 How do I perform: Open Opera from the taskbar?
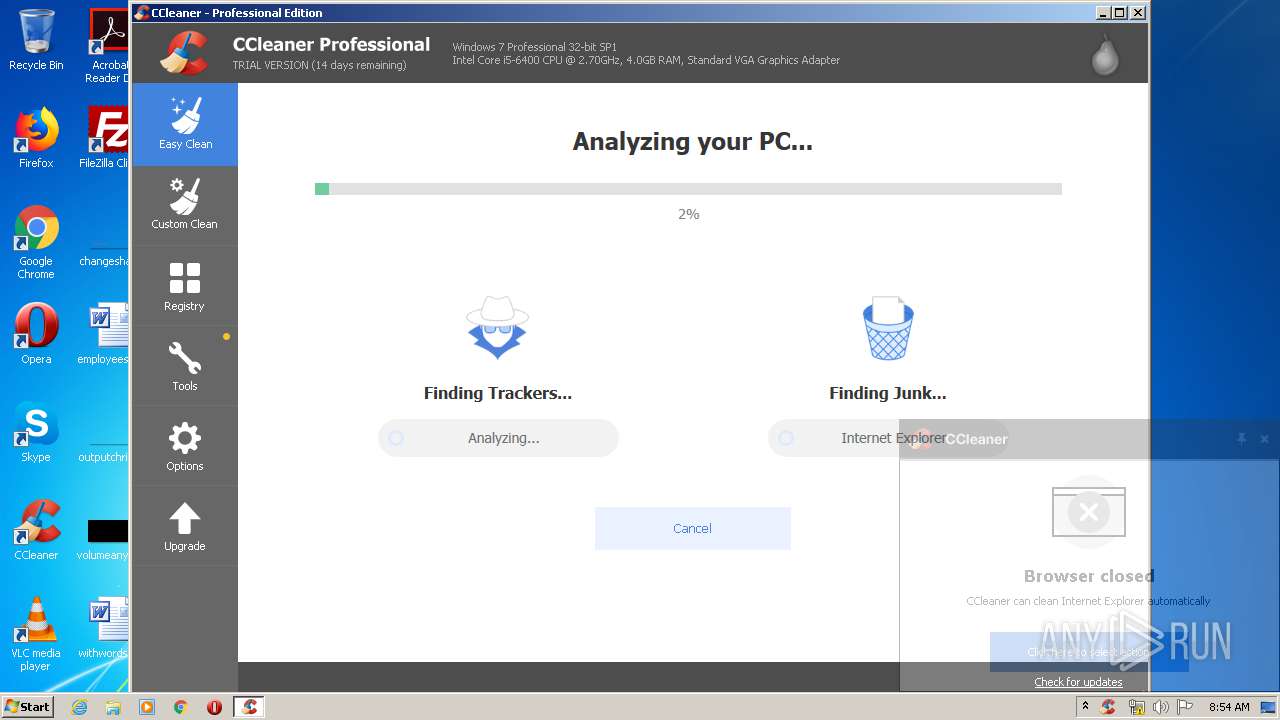(x=214, y=707)
